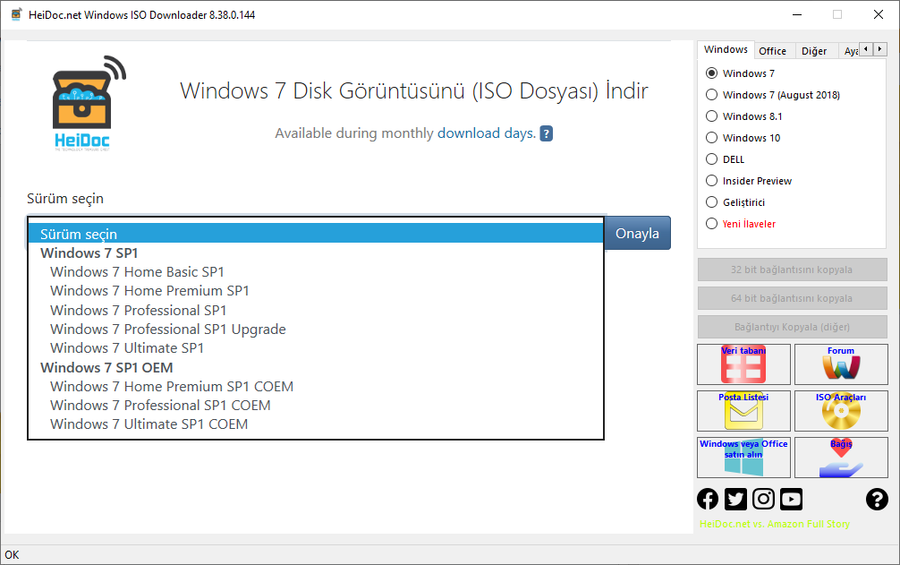The height and width of the screenshot is (565, 900).
Task: Close the ISO Downloader window
Action: point(878,14)
